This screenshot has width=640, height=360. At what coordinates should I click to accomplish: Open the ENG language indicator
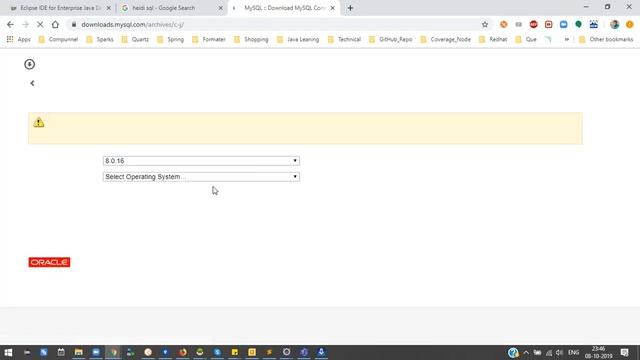(573, 352)
